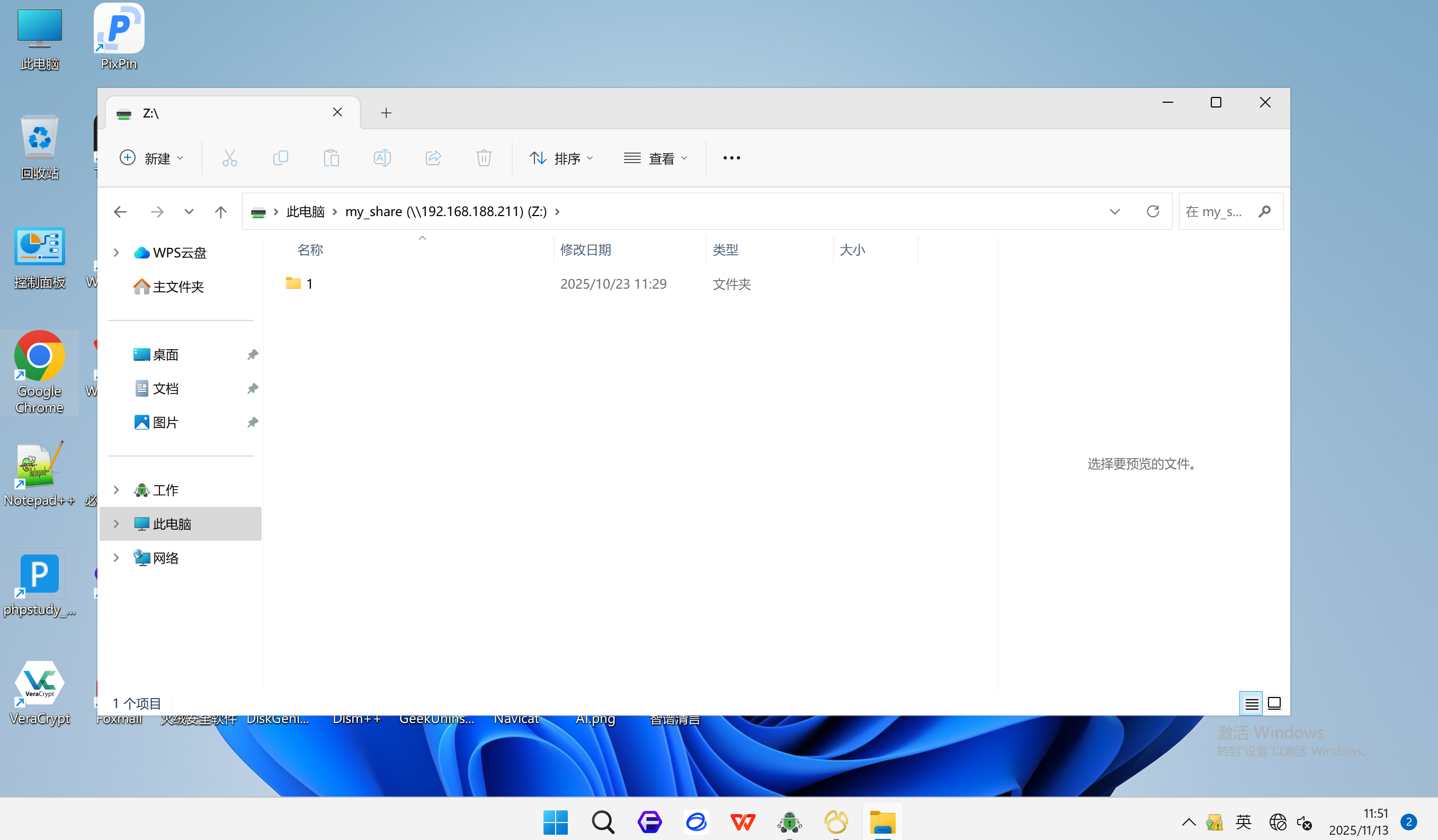Switch to large thumbnails view
This screenshot has width=1438, height=840.
[x=1274, y=703]
